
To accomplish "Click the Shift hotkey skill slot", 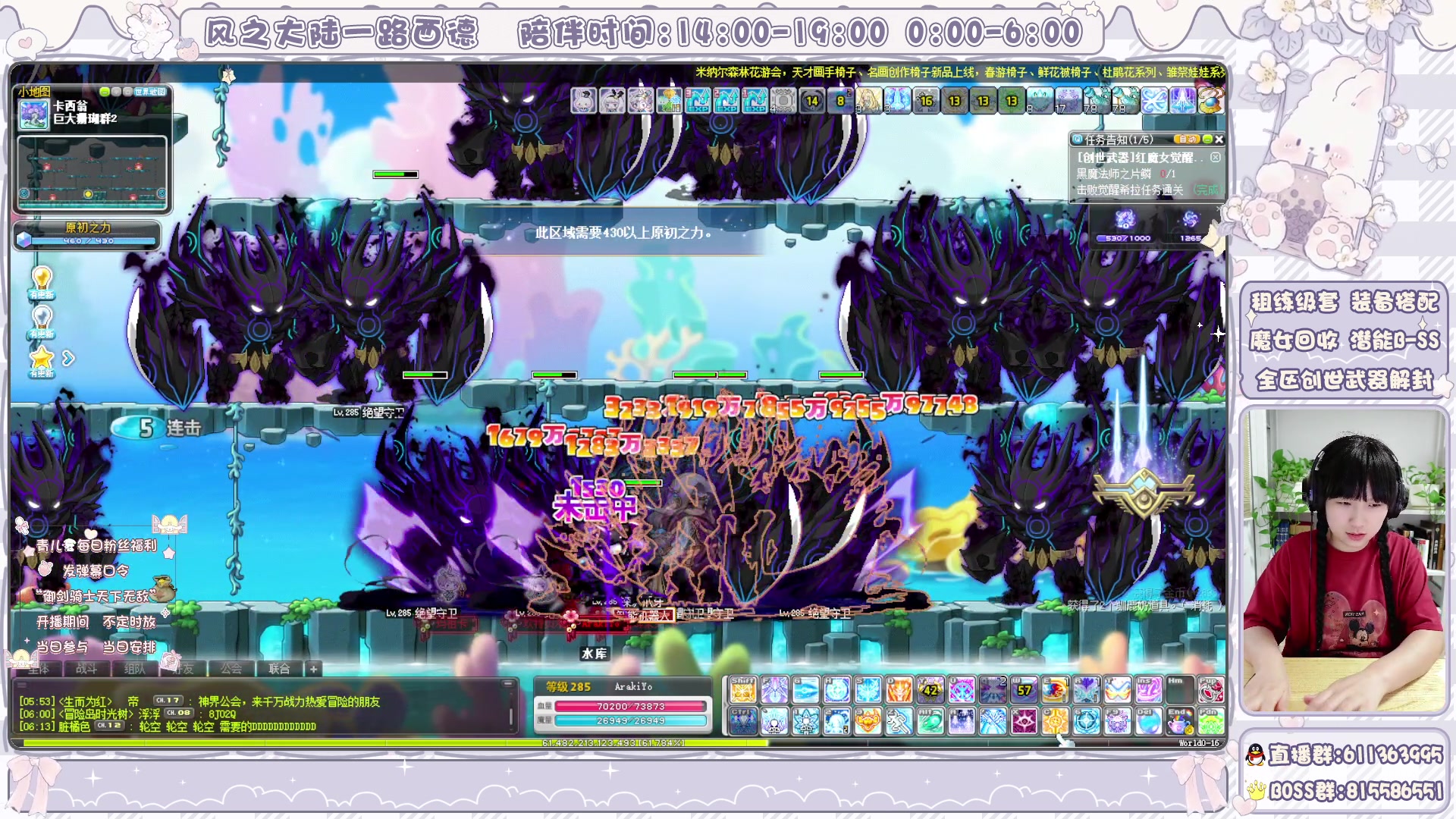I will pyautogui.click(x=743, y=690).
